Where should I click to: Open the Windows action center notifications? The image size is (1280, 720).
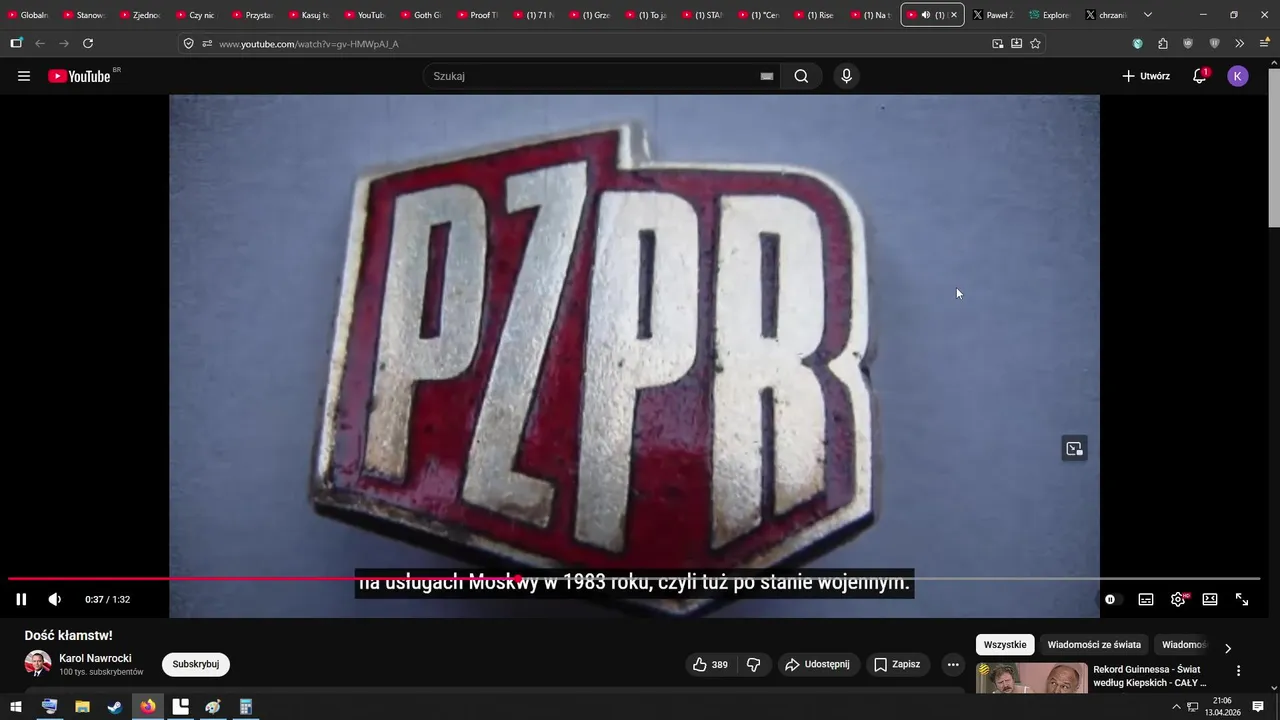coord(1258,707)
